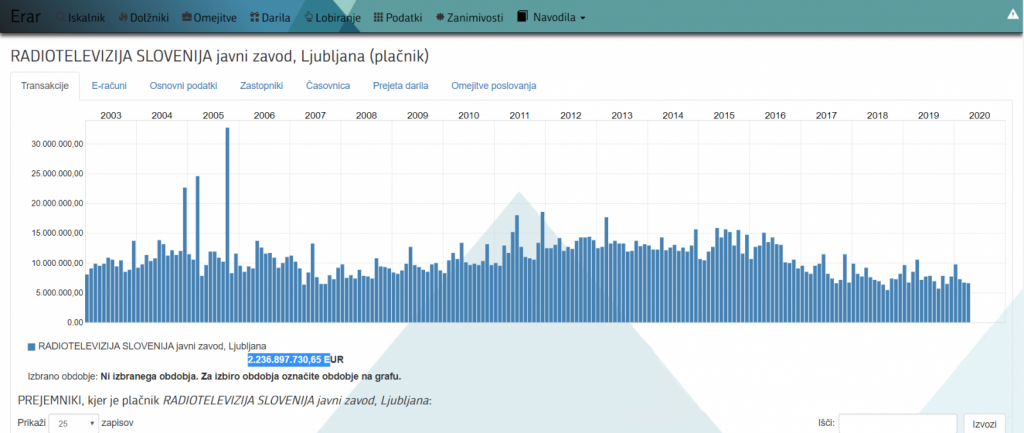Open the Iskalnik search nav item
Screen dimensions: 1024x433
(79, 18)
